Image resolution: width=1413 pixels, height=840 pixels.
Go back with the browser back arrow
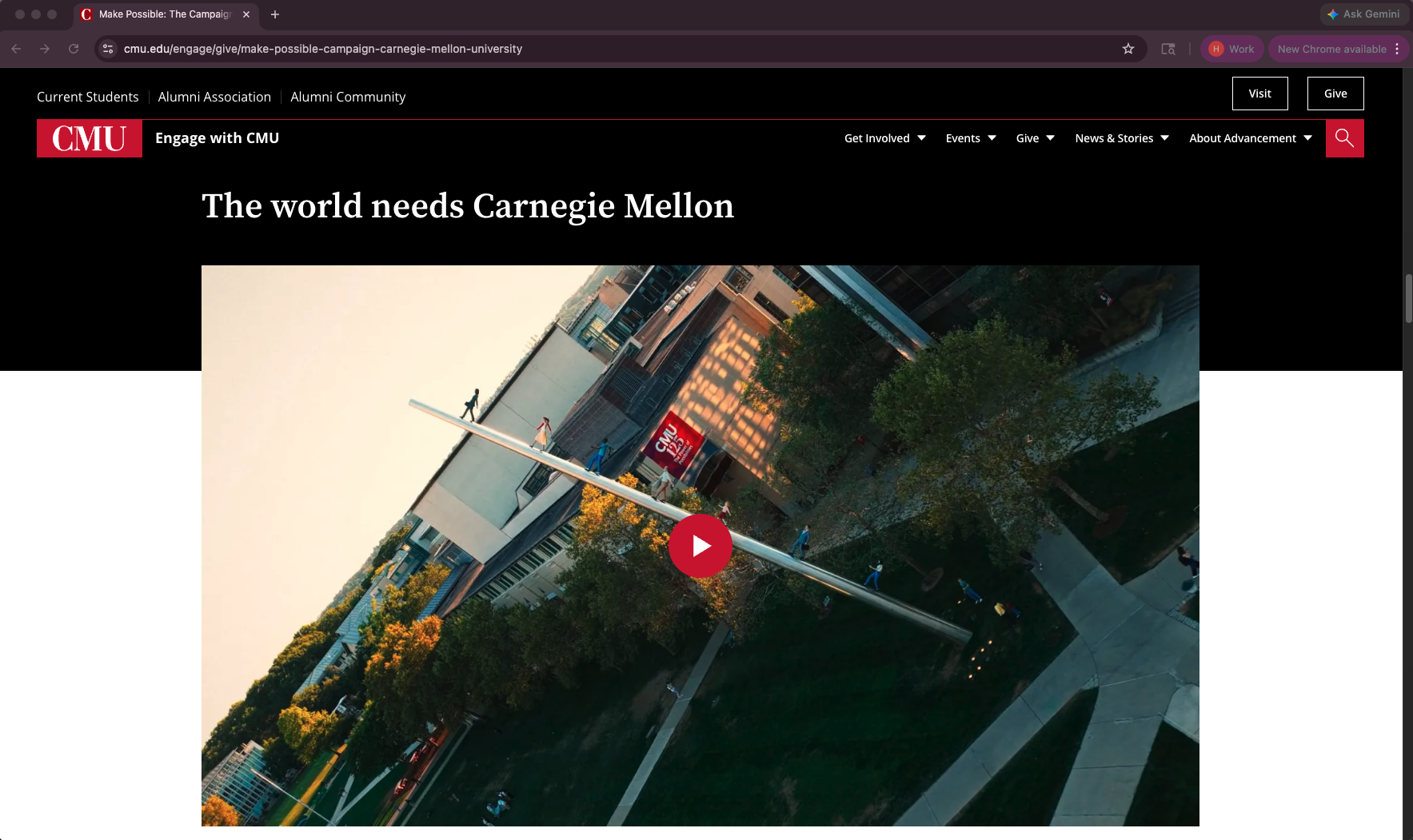click(16, 49)
